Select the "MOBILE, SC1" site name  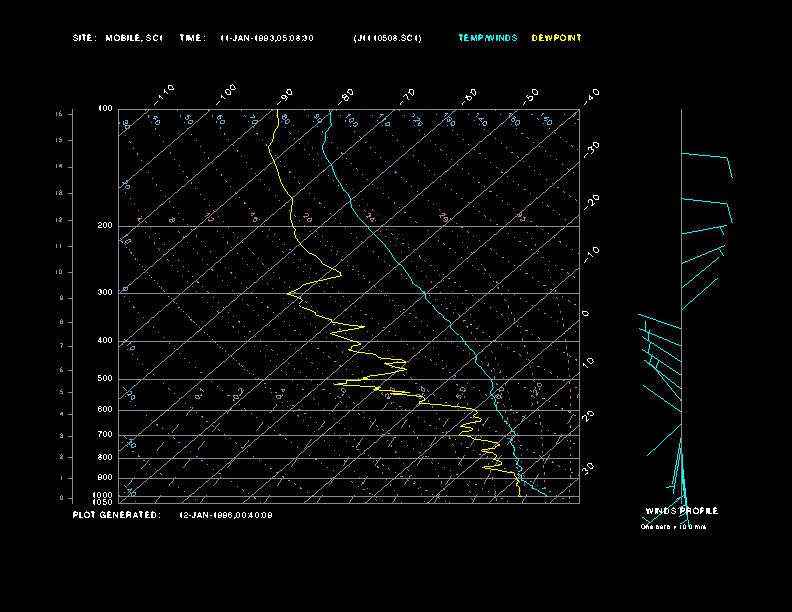134,38
